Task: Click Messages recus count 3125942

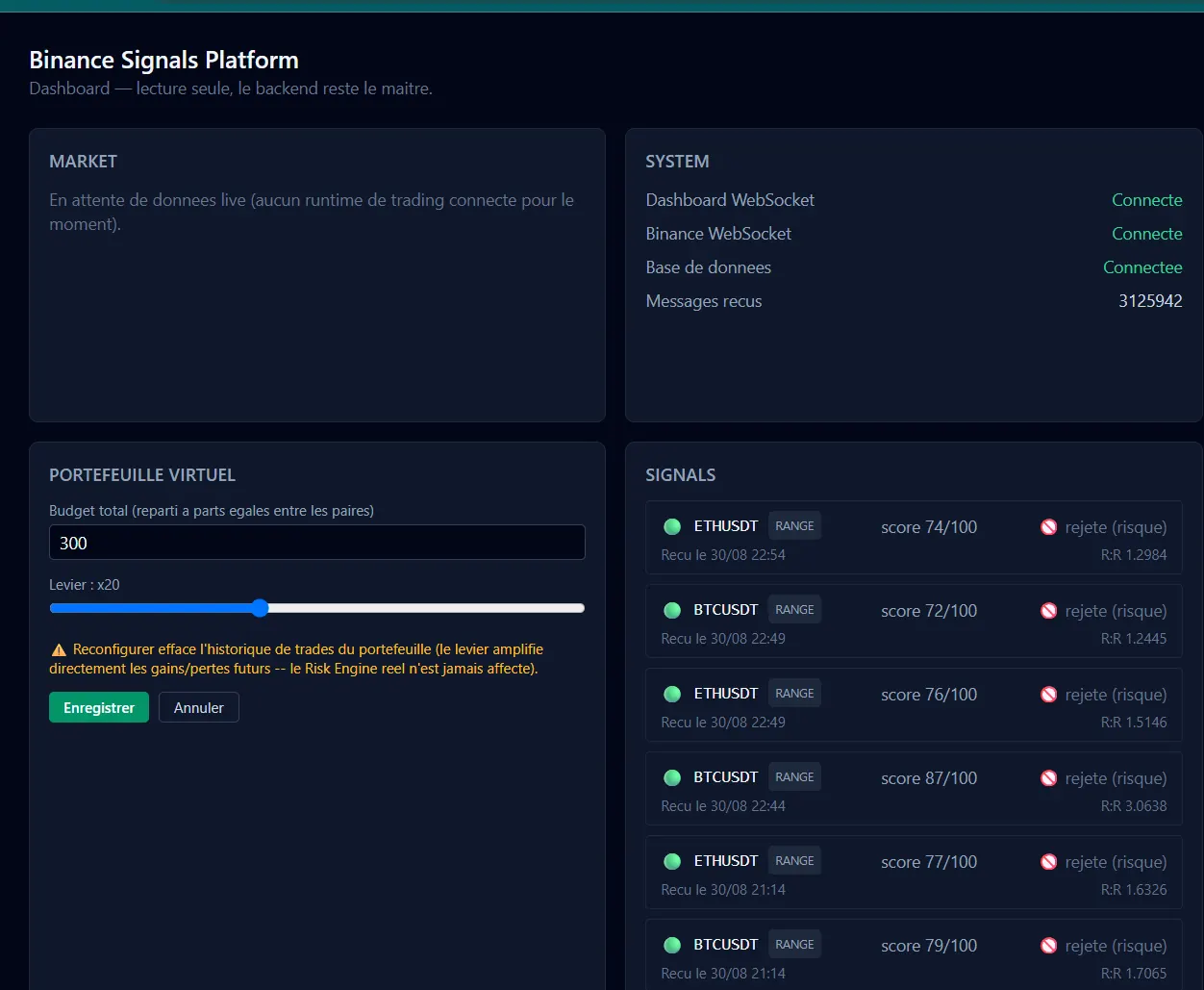Action: pos(1150,301)
